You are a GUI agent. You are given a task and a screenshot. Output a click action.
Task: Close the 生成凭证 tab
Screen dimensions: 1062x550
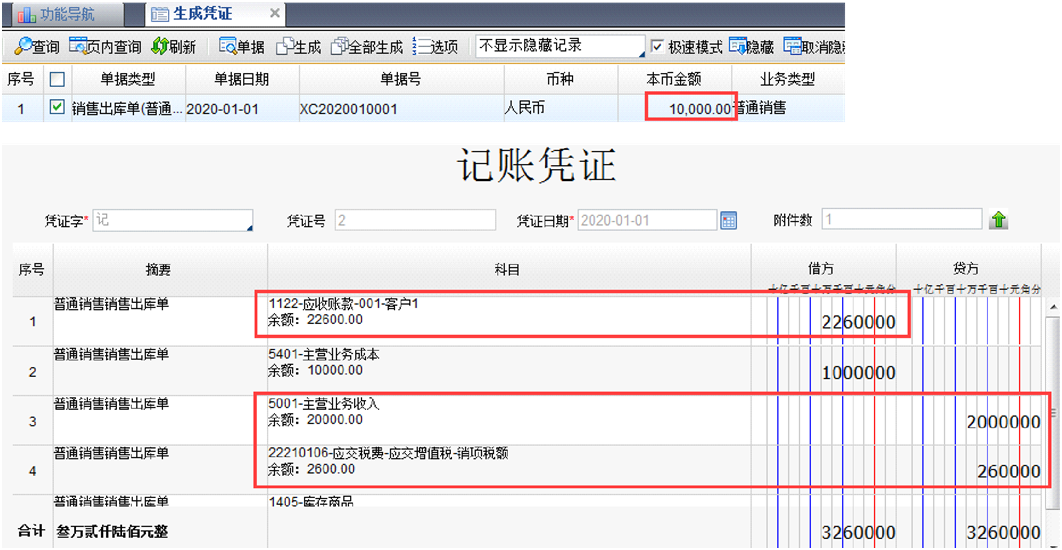point(274,14)
